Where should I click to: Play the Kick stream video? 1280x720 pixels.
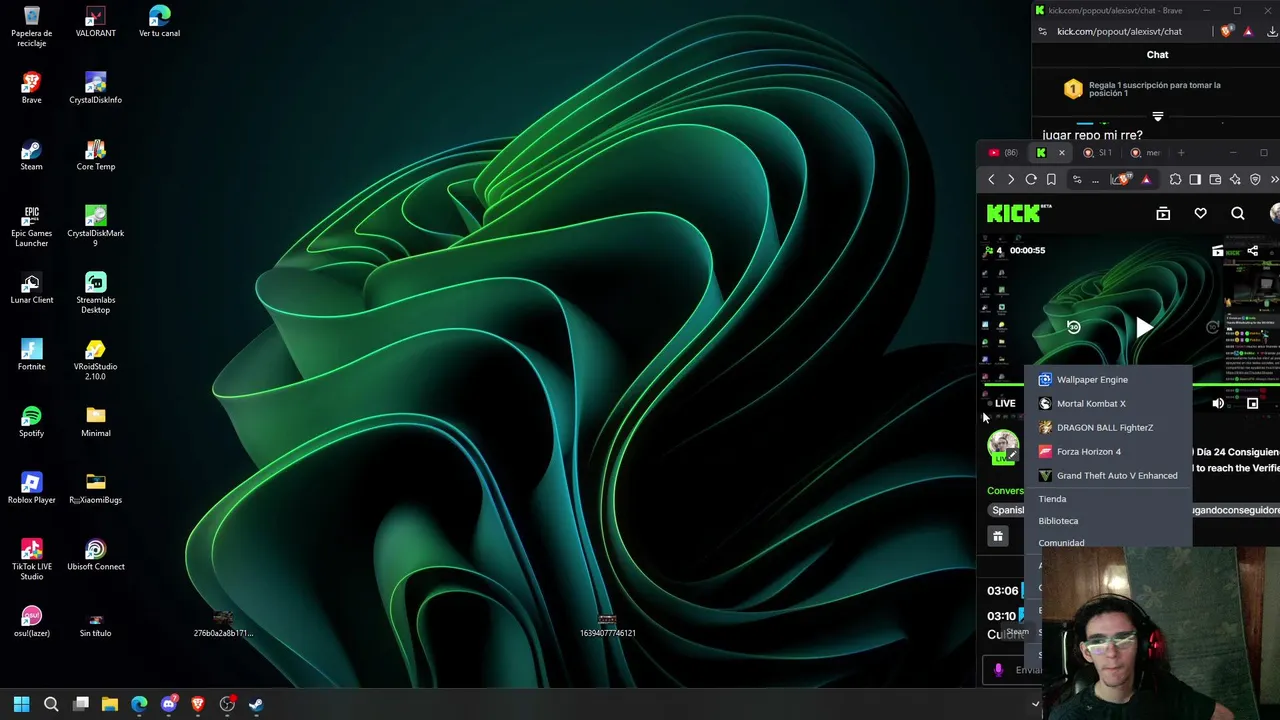click(x=1143, y=327)
